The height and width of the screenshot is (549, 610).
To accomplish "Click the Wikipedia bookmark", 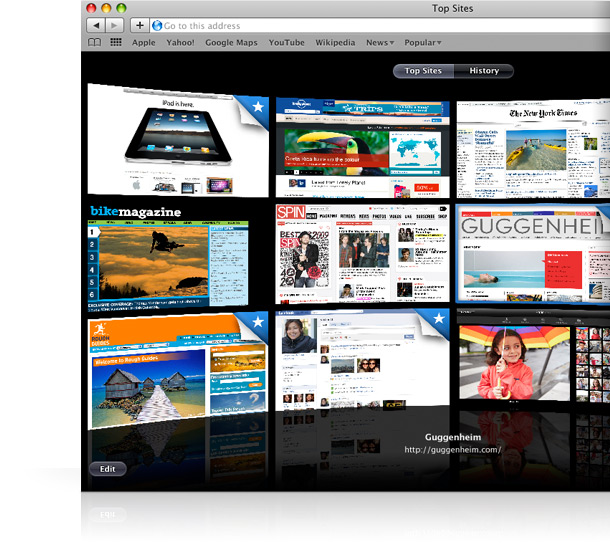I will click(335, 43).
